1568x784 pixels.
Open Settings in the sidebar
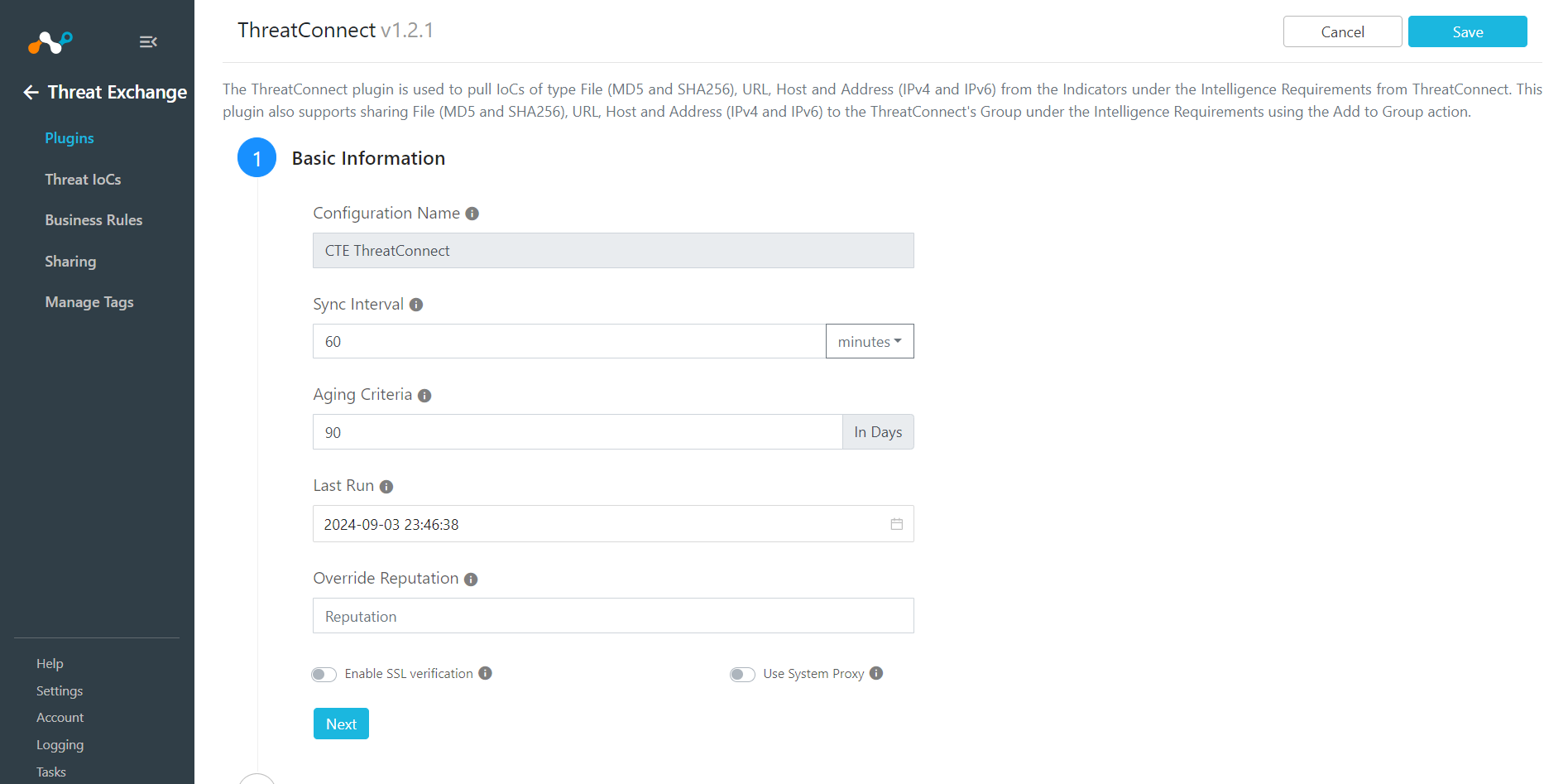[x=60, y=691]
